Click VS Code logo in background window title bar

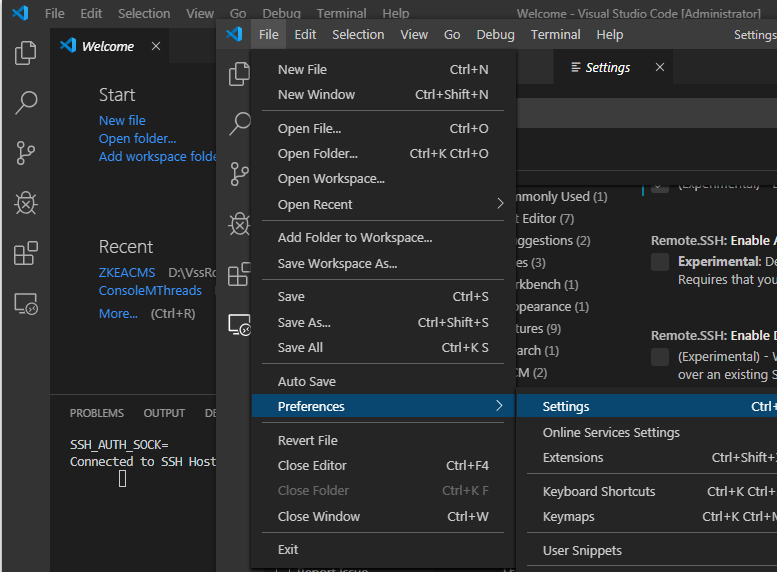(20, 13)
